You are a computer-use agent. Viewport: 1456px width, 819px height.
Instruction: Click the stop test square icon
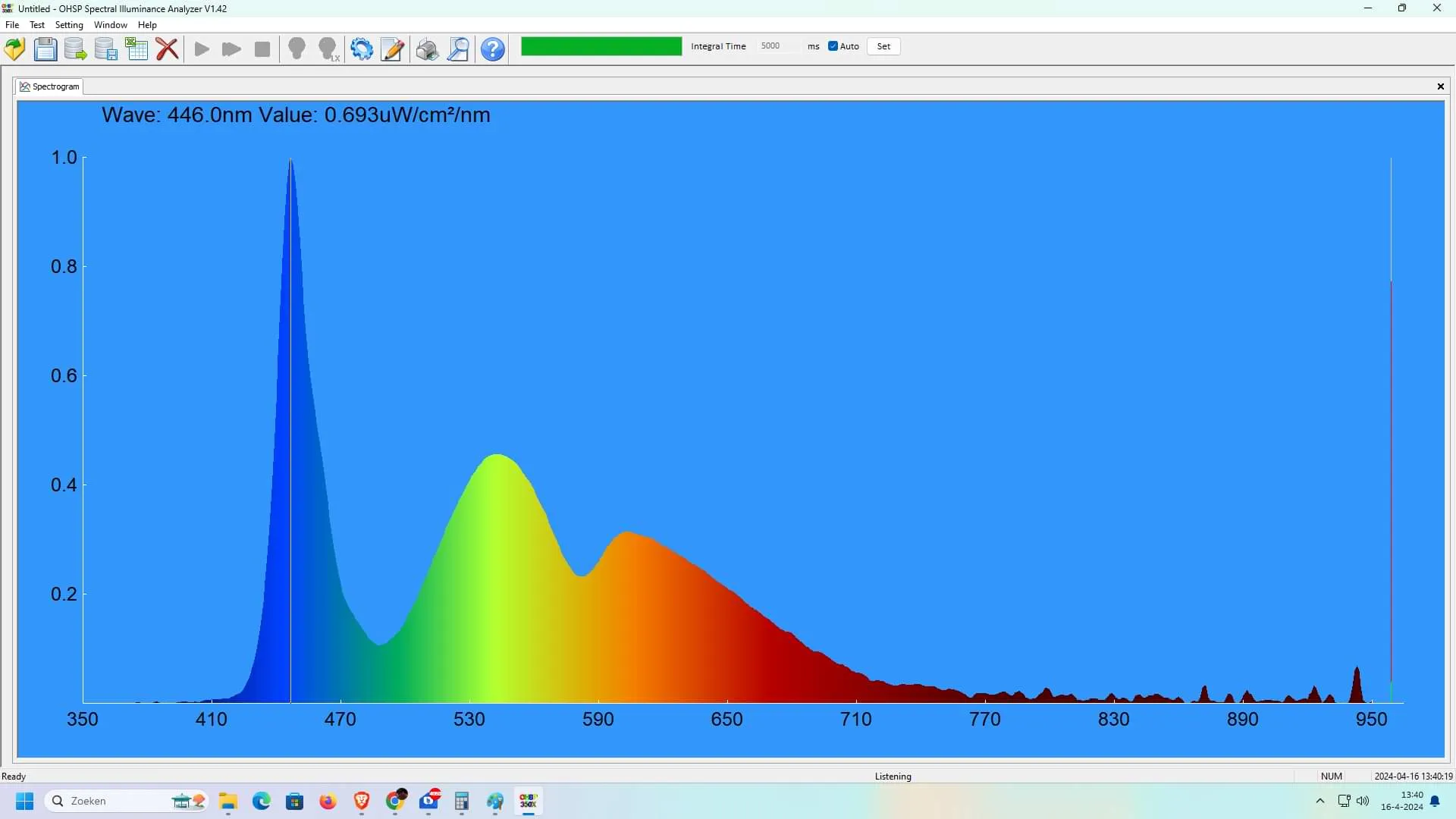coord(262,49)
